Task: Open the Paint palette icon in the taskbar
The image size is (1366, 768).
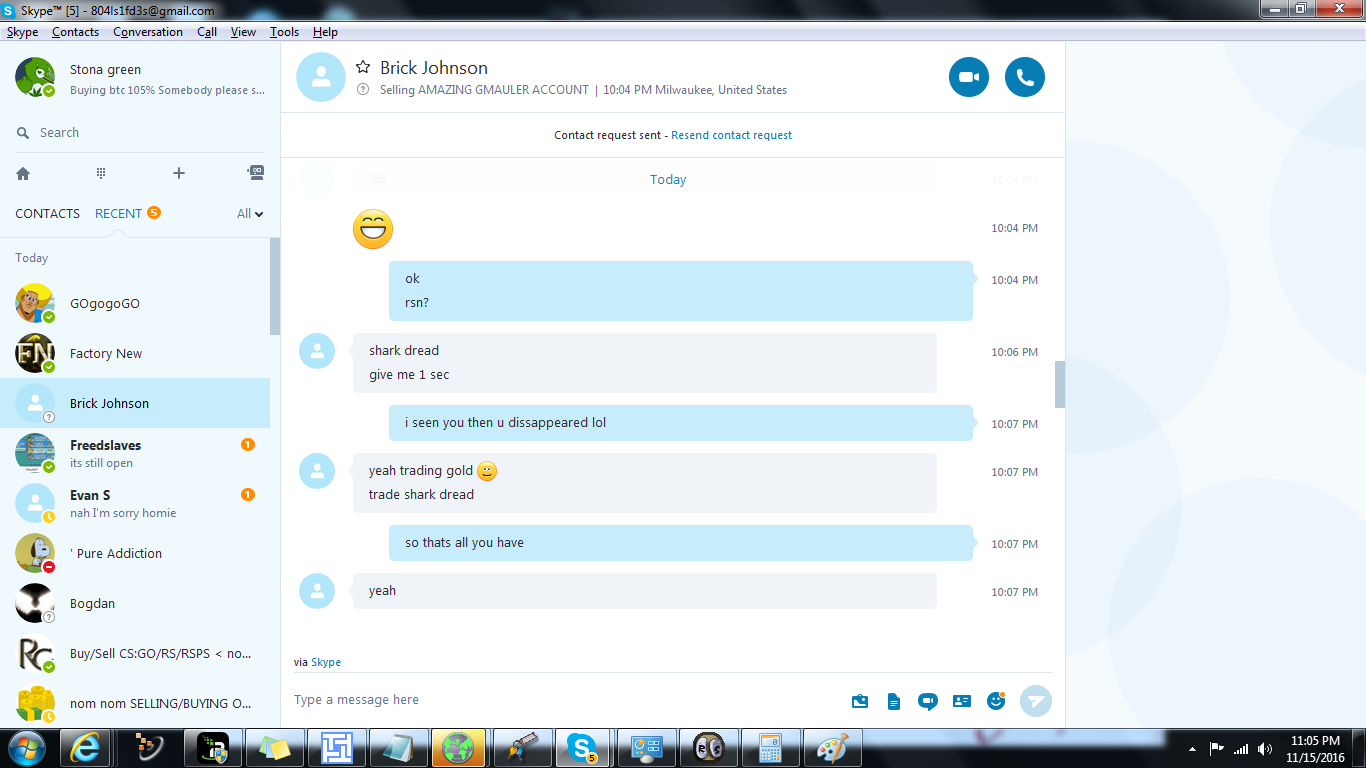Action: (832, 748)
